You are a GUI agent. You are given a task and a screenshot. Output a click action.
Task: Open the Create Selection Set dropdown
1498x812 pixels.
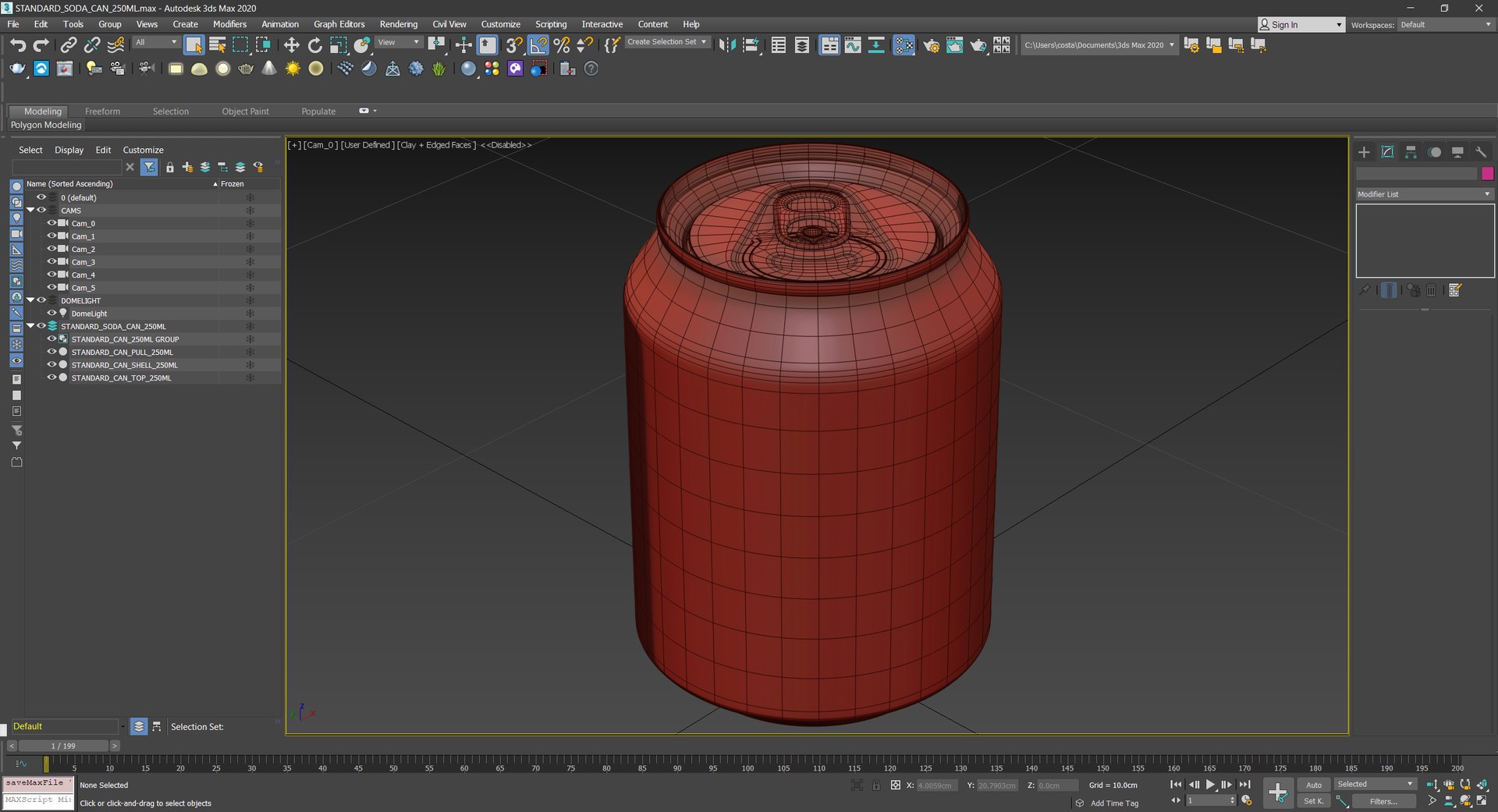(668, 42)
